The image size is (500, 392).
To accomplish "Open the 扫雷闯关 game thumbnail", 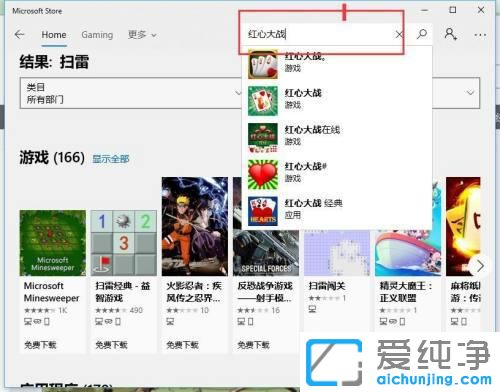I will point(337,253).
